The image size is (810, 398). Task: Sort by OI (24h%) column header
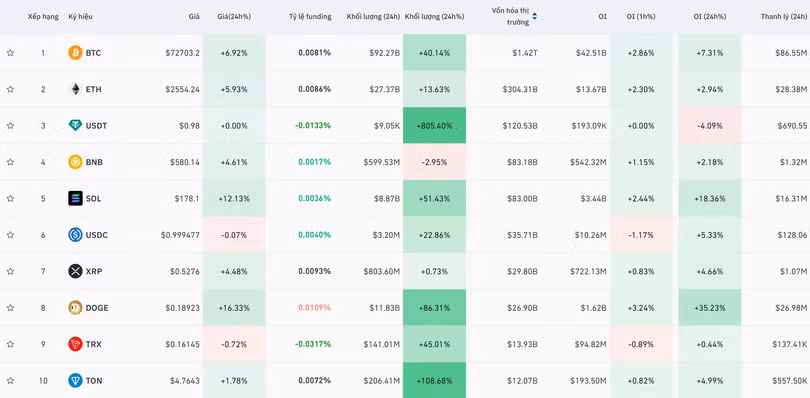click(709, 17)
